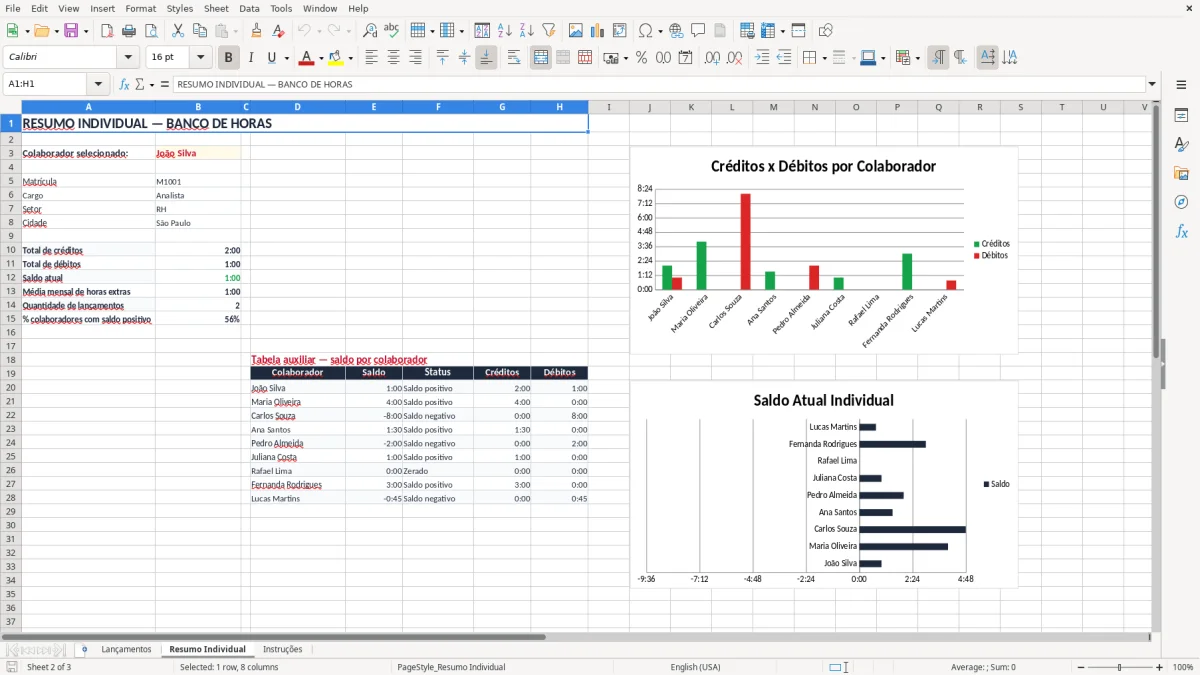Expand the Name Box A1:H1 dropdown
Viewport: 1200px width, 675px height.
[98, 84]
